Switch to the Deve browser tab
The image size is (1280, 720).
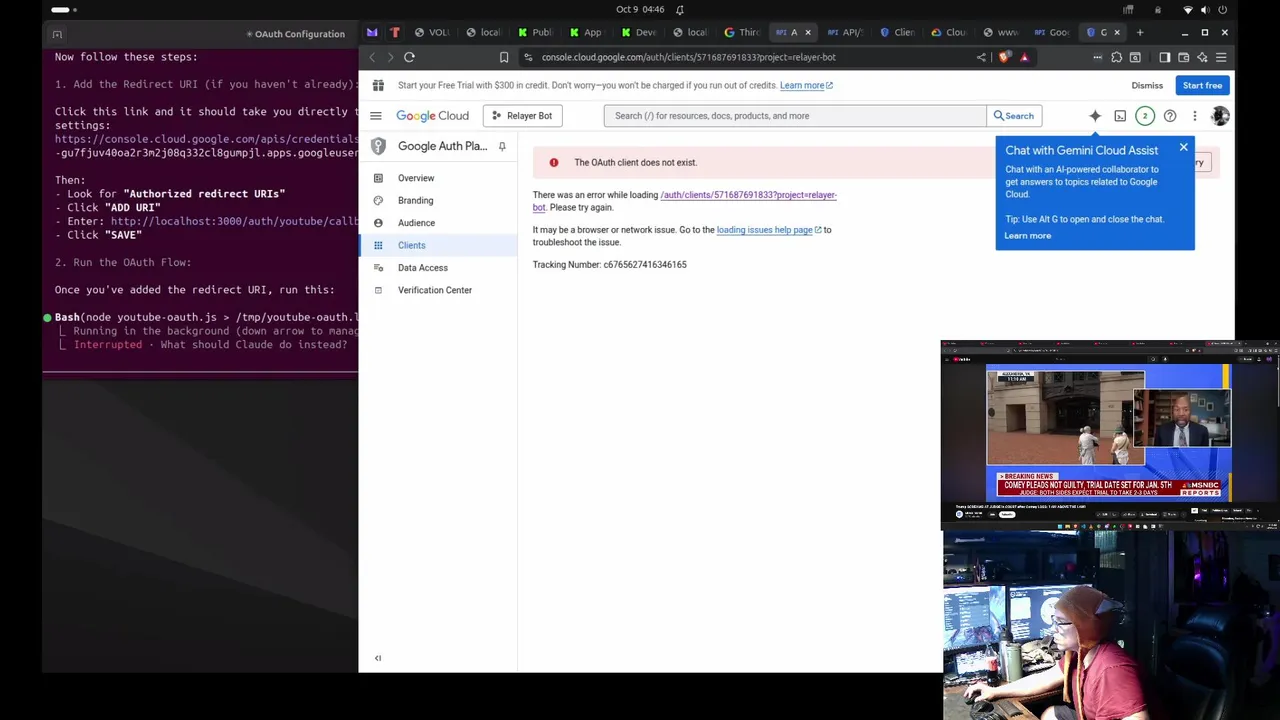[x=638, y=32]
